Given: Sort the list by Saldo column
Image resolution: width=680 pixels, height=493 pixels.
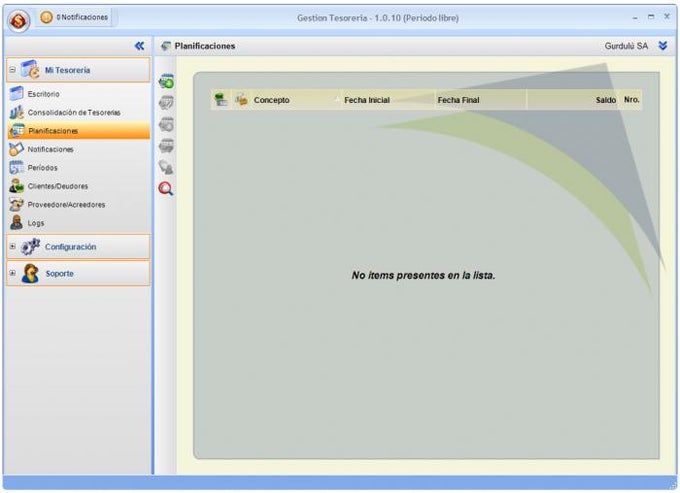Looking at the screenshot, I should pyautogui.click(x=573, y=100).
